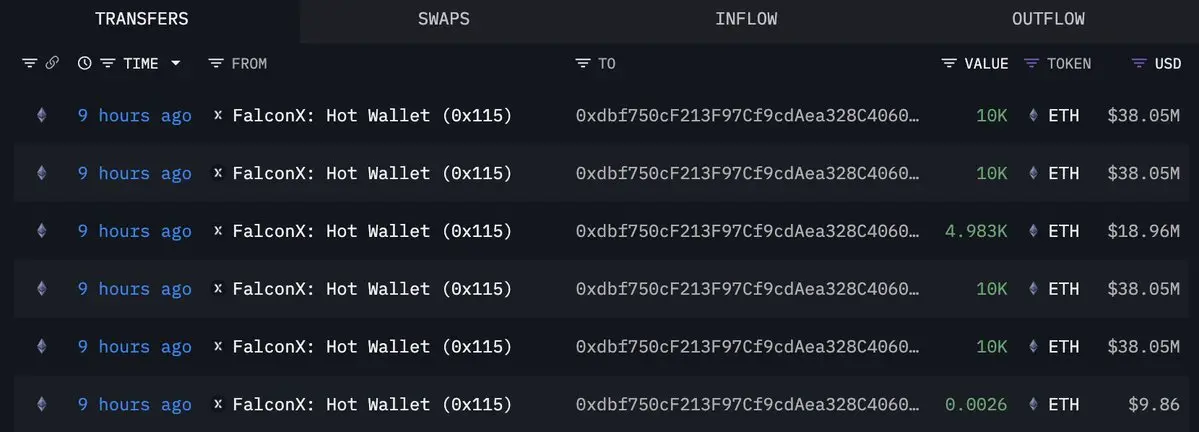Switch to the SWAPS tab
The height and width of the screenshot is (432, 1199).
pyautogui.click(x=444, y=19)
